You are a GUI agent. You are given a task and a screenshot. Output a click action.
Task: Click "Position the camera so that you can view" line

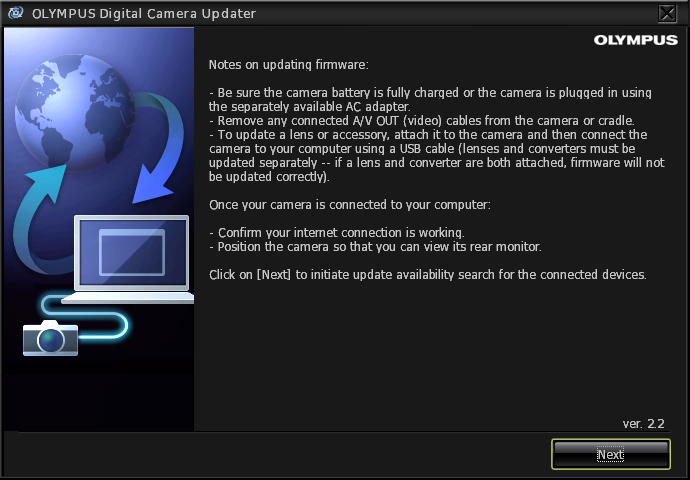375,247
